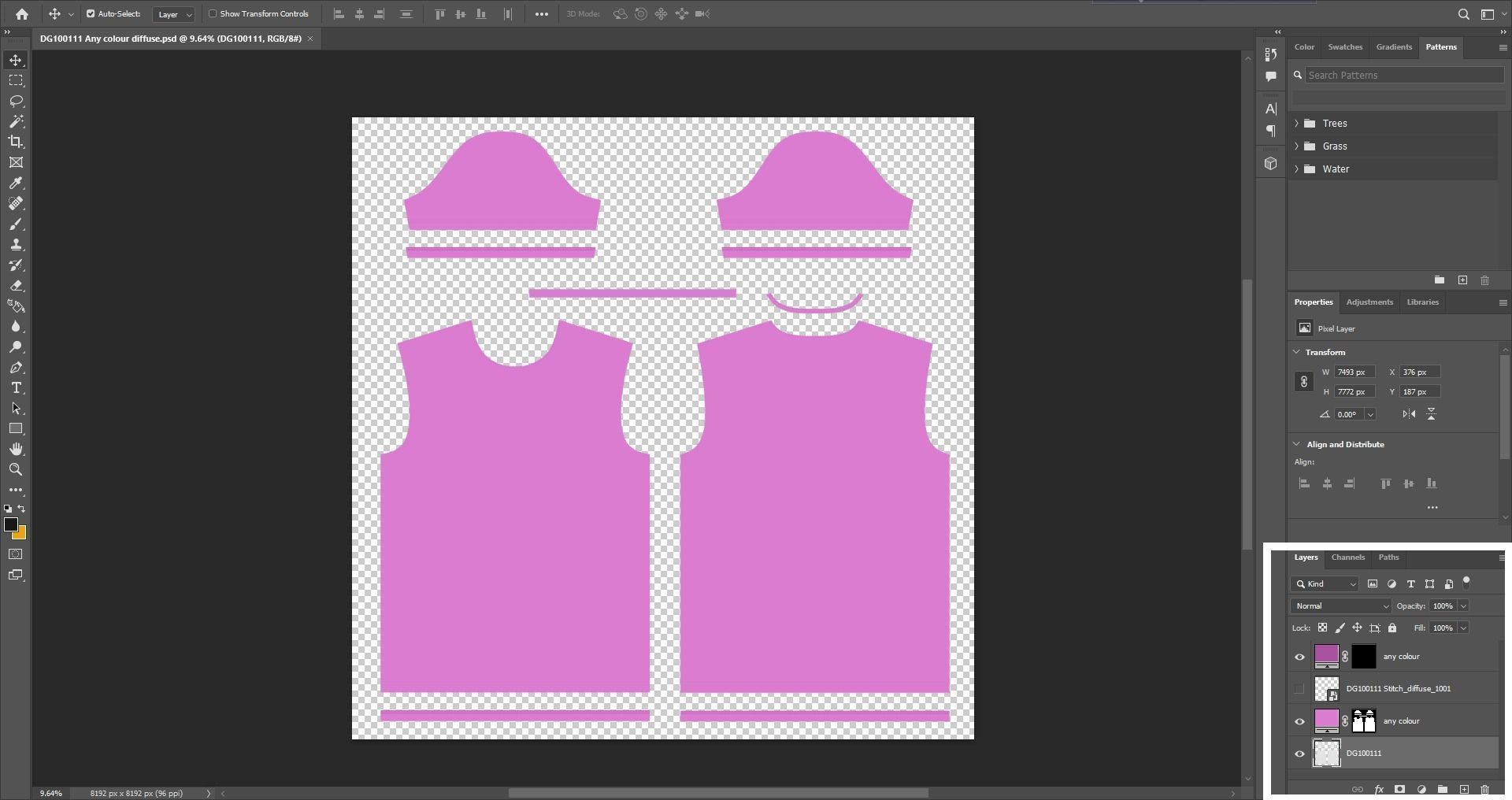Select the Horizontal Type tool
The height and width of the screenshot is (800, 1512).
click(x=16, y=388)
